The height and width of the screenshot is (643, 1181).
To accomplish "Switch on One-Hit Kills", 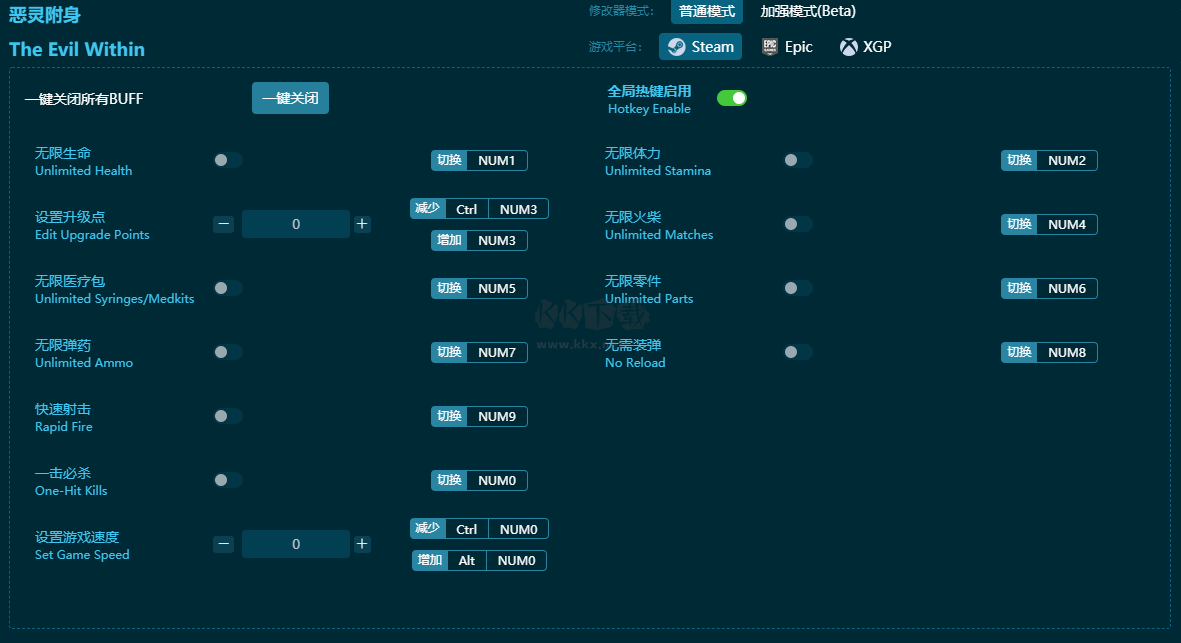I will pyautogui.click(x=227, y=480).
